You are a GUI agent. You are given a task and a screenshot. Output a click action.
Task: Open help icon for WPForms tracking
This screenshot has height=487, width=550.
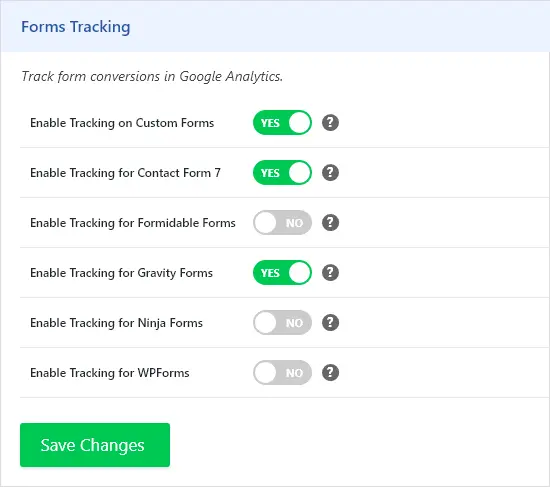[330, 372]
